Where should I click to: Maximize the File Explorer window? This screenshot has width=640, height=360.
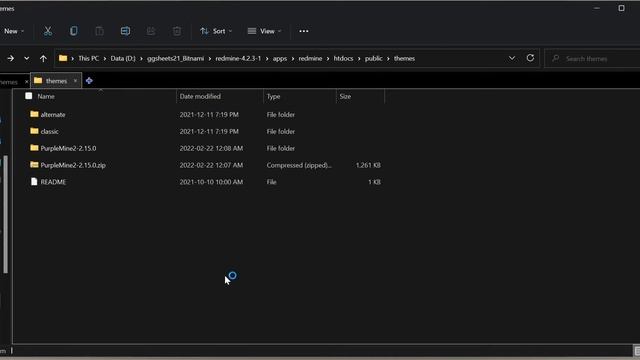[x=621, y=8]
